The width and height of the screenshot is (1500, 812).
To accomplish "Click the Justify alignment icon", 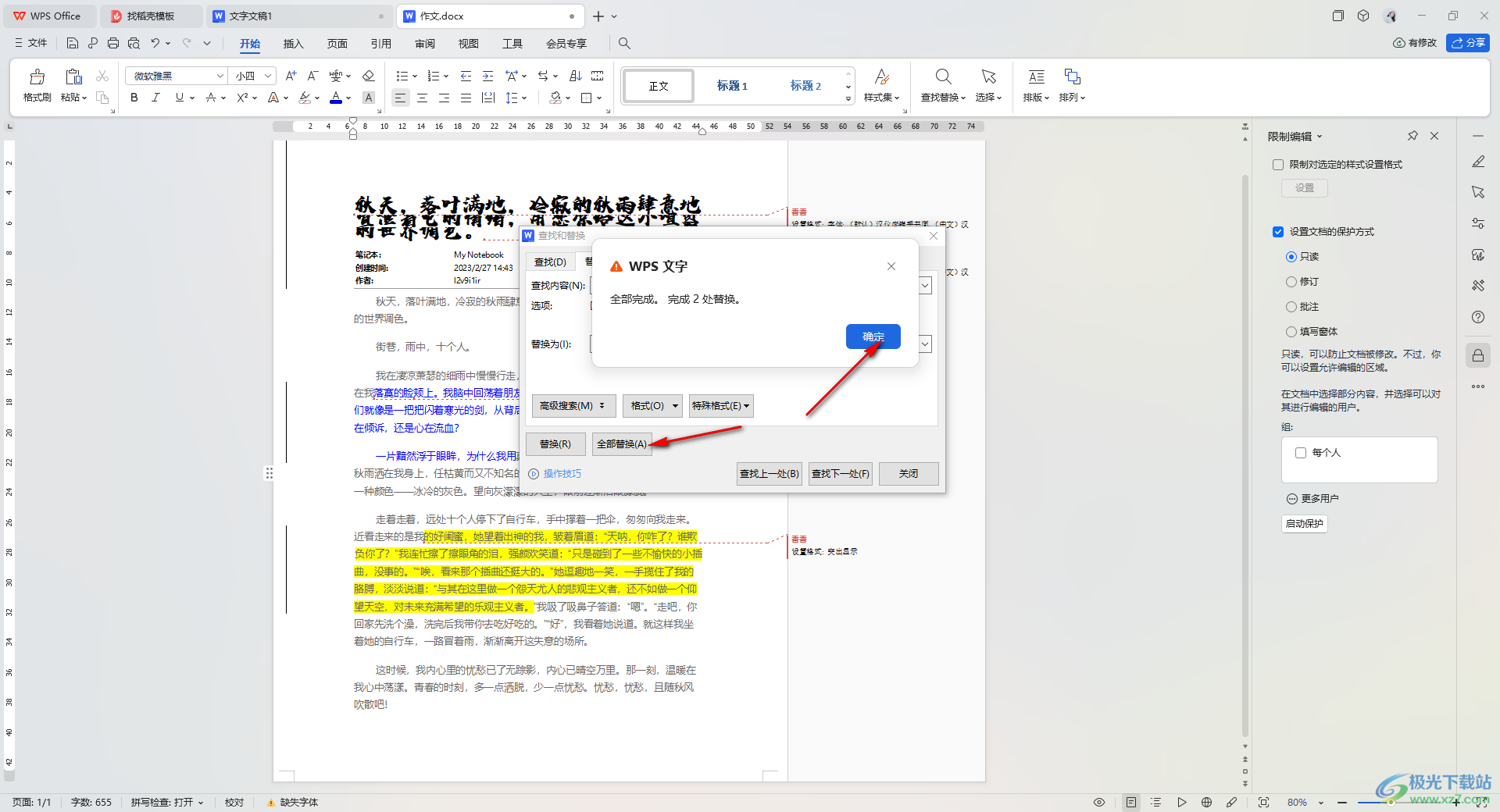I will (466, 98).
